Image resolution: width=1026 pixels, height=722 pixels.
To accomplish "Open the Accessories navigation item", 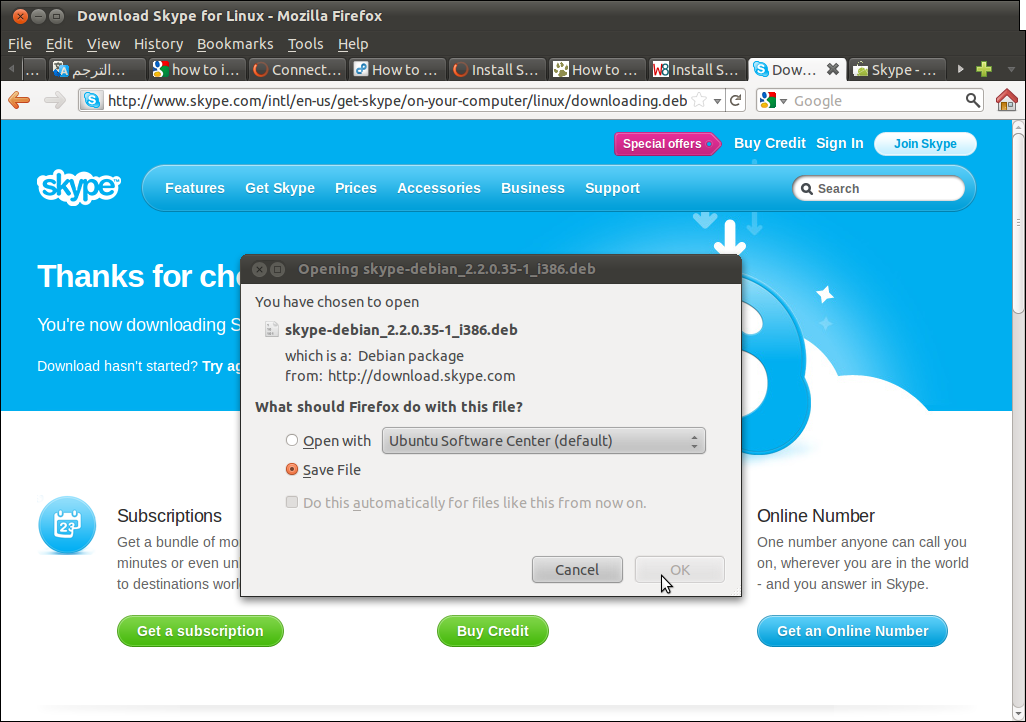I will [x=438, y=188].
